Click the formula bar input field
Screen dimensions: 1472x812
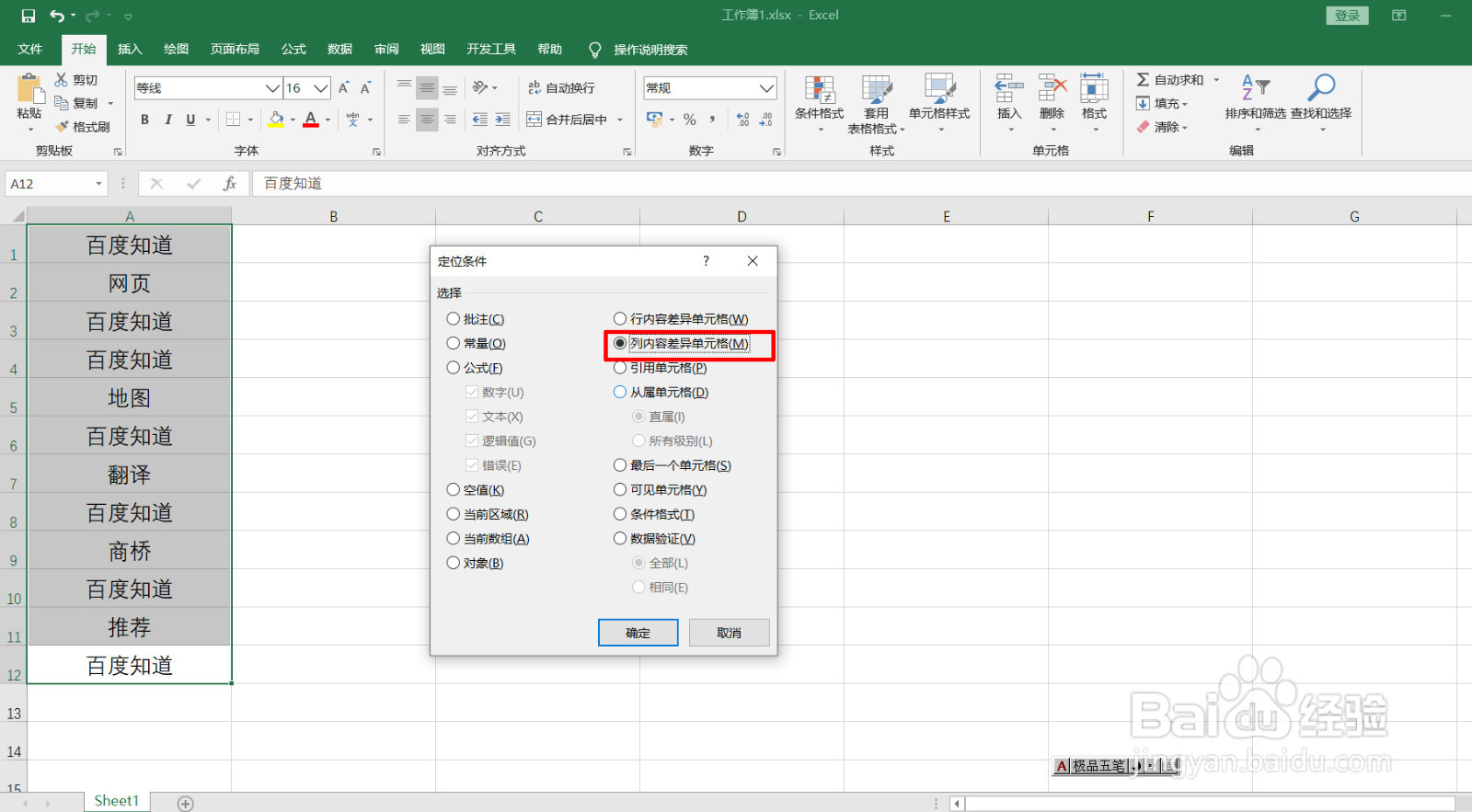(x=863, y=184)
